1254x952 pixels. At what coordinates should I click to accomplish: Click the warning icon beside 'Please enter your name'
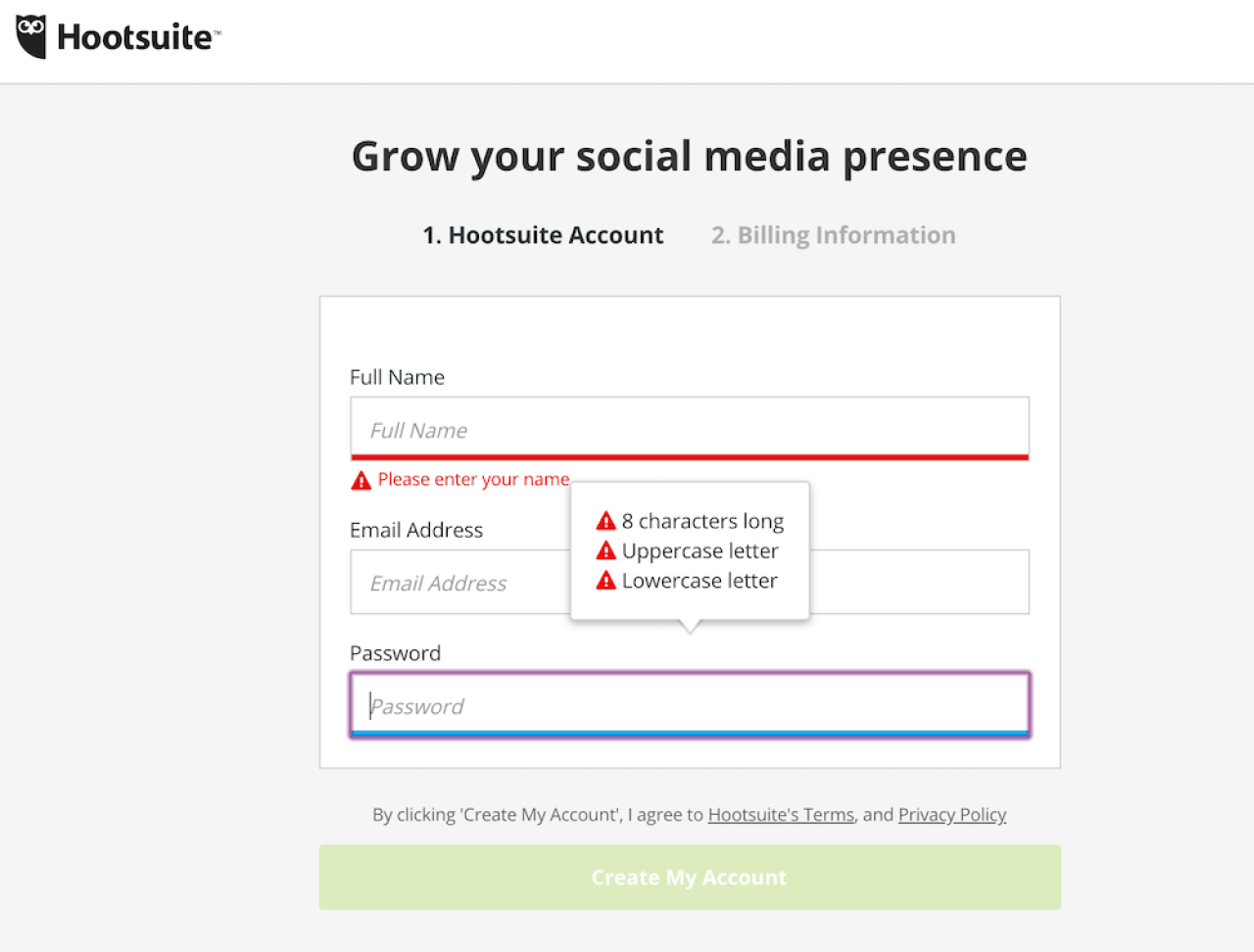(360, 479)
